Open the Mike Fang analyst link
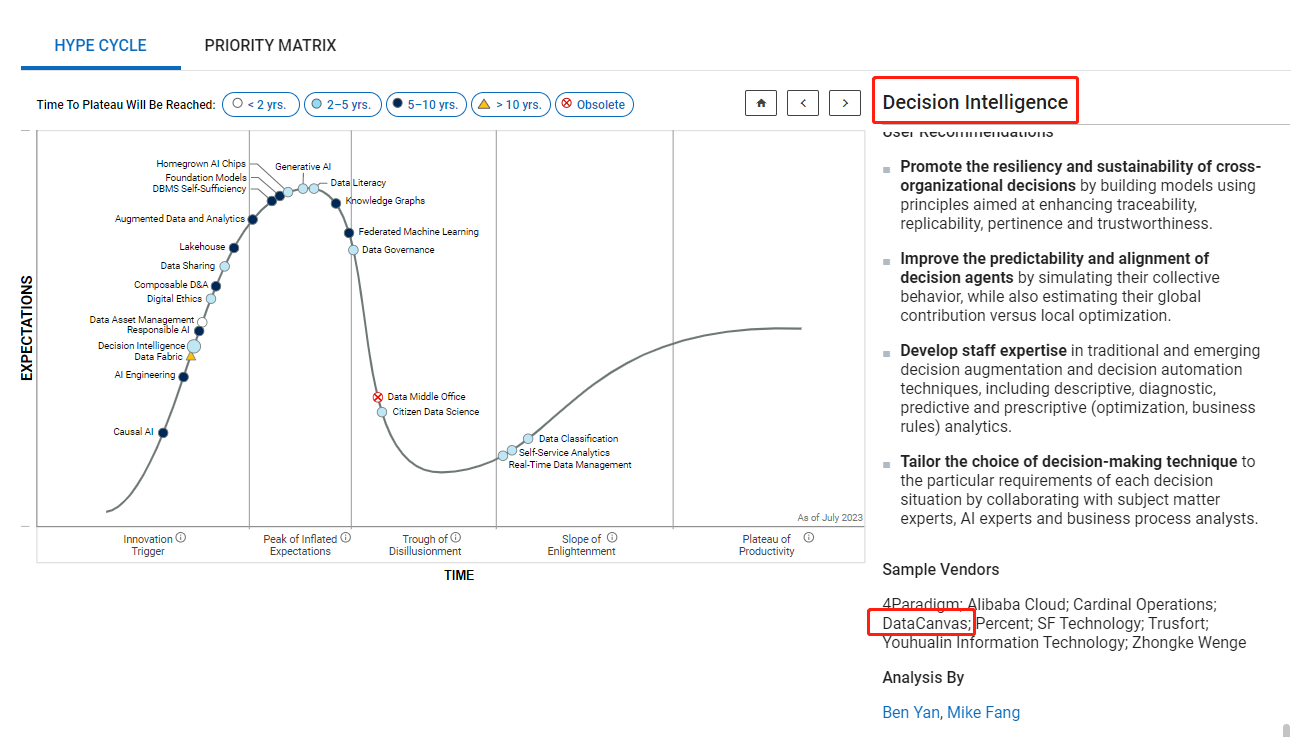The width and height of the screenshot is (1295, 737). pos(983,712)
